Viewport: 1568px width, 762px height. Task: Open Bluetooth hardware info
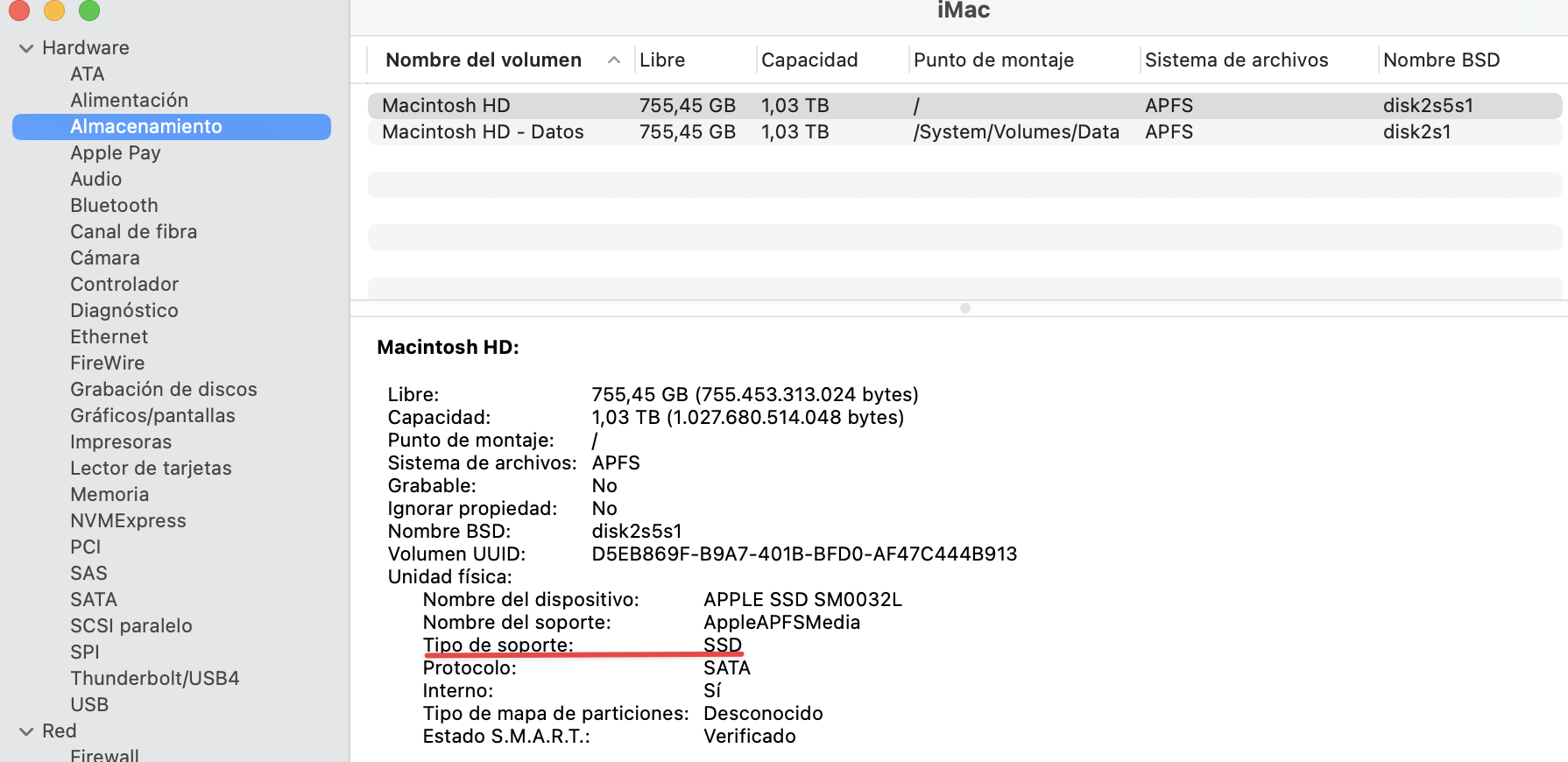click(x=115, y=206)
